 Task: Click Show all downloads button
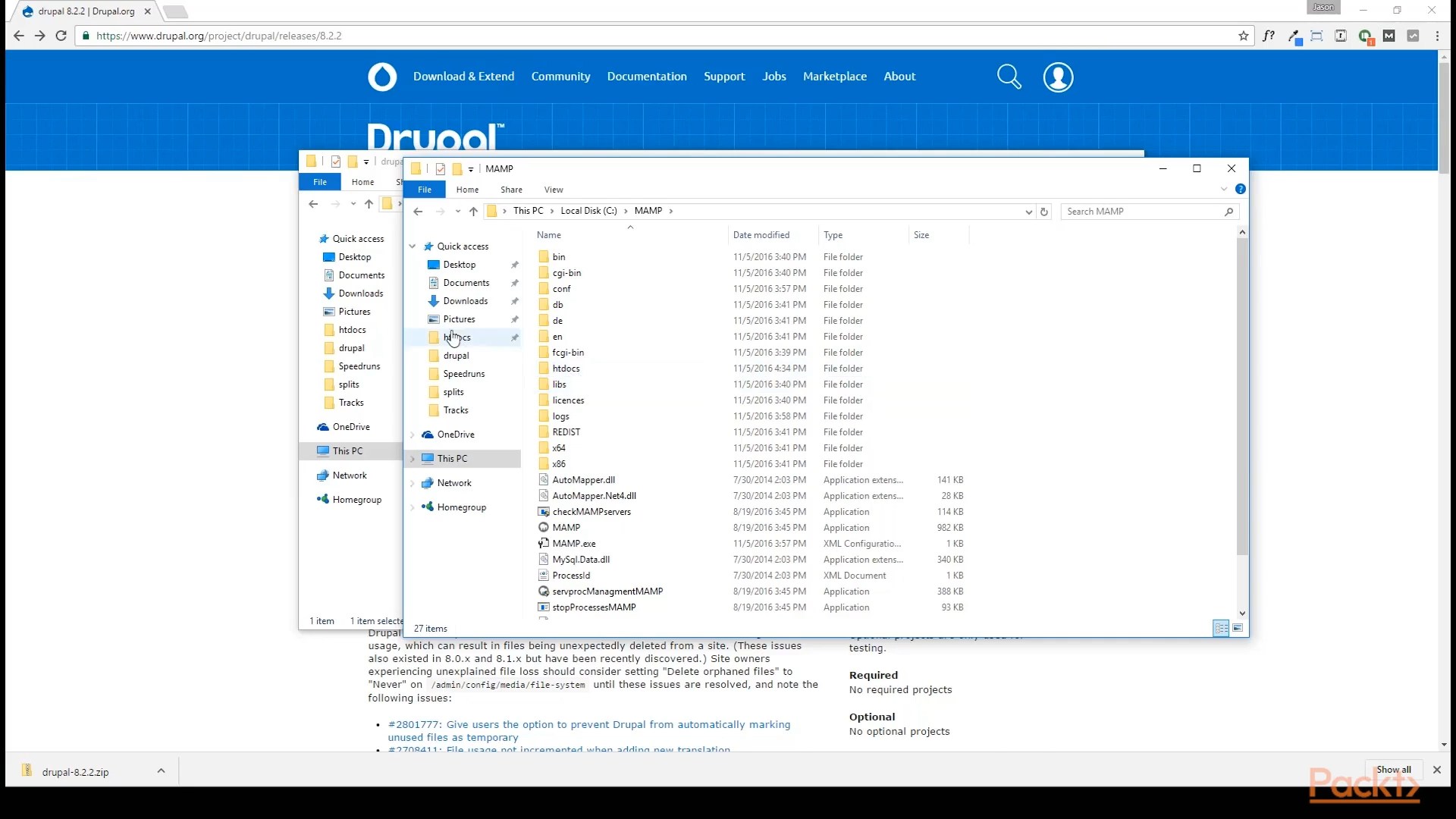(1394, 770)
